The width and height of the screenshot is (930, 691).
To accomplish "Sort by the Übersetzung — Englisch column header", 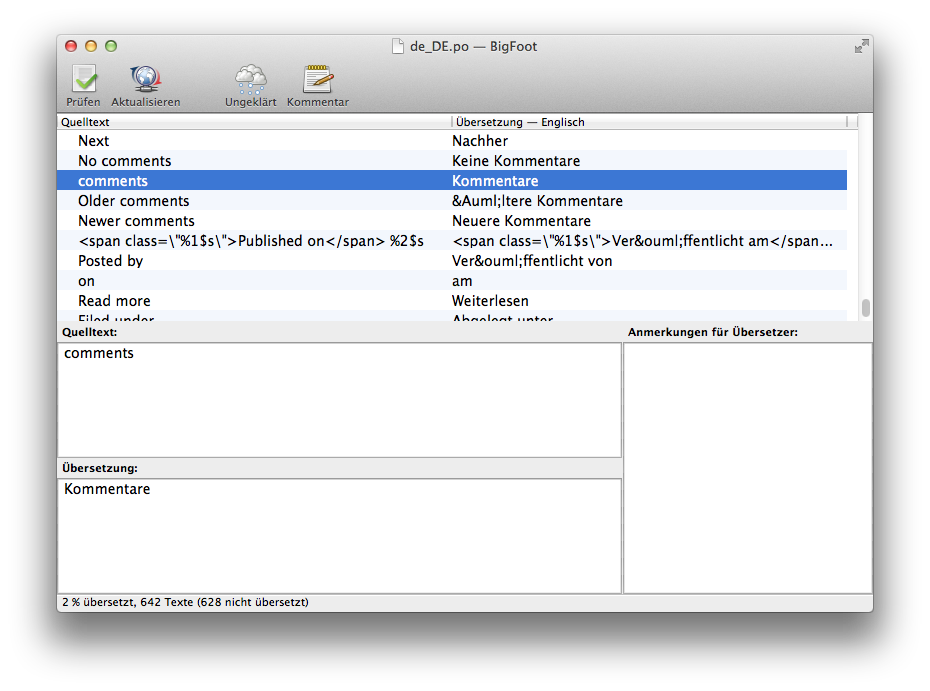I will (x=649, y=122).
